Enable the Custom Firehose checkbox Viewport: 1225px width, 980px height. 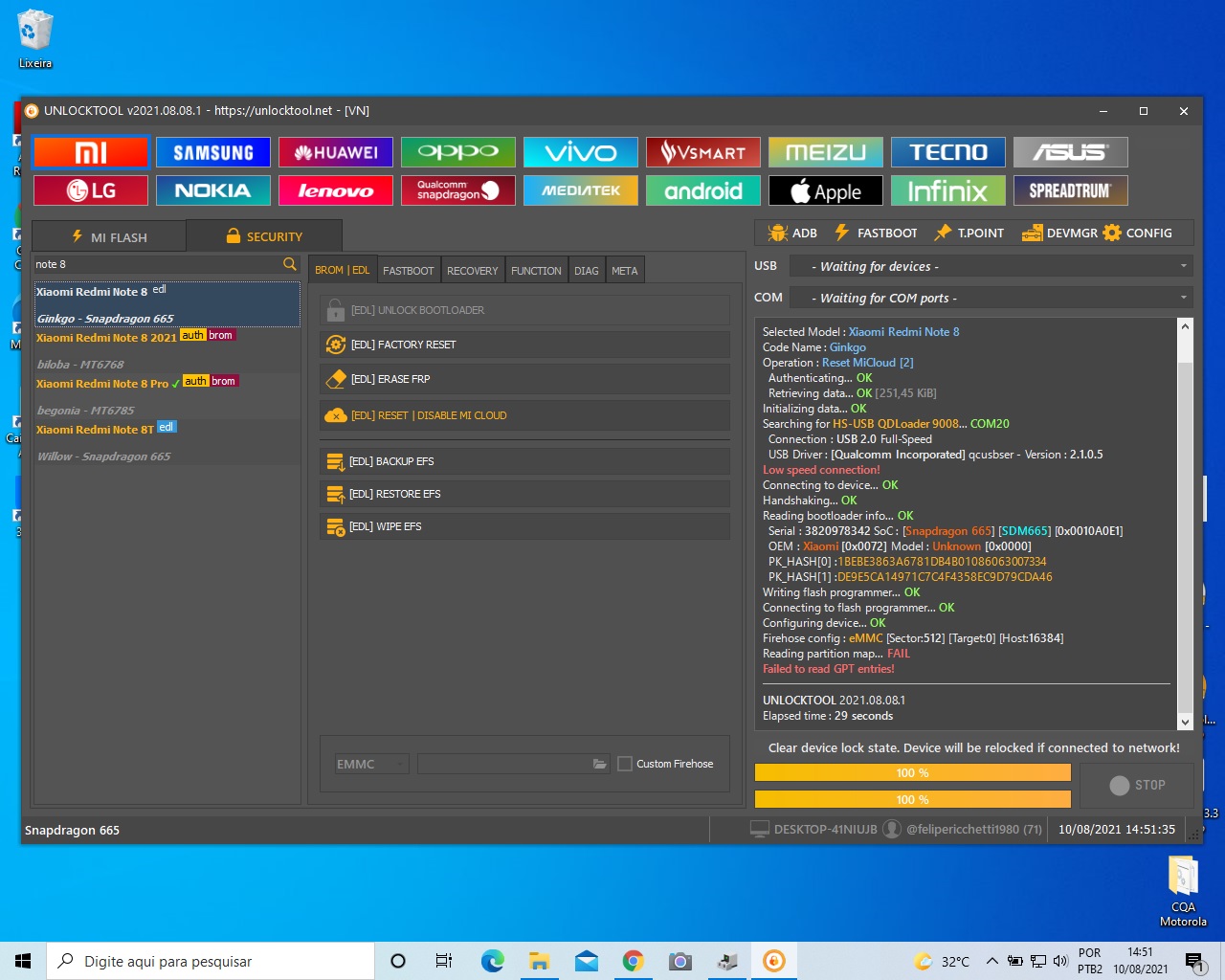pos(625,764)
